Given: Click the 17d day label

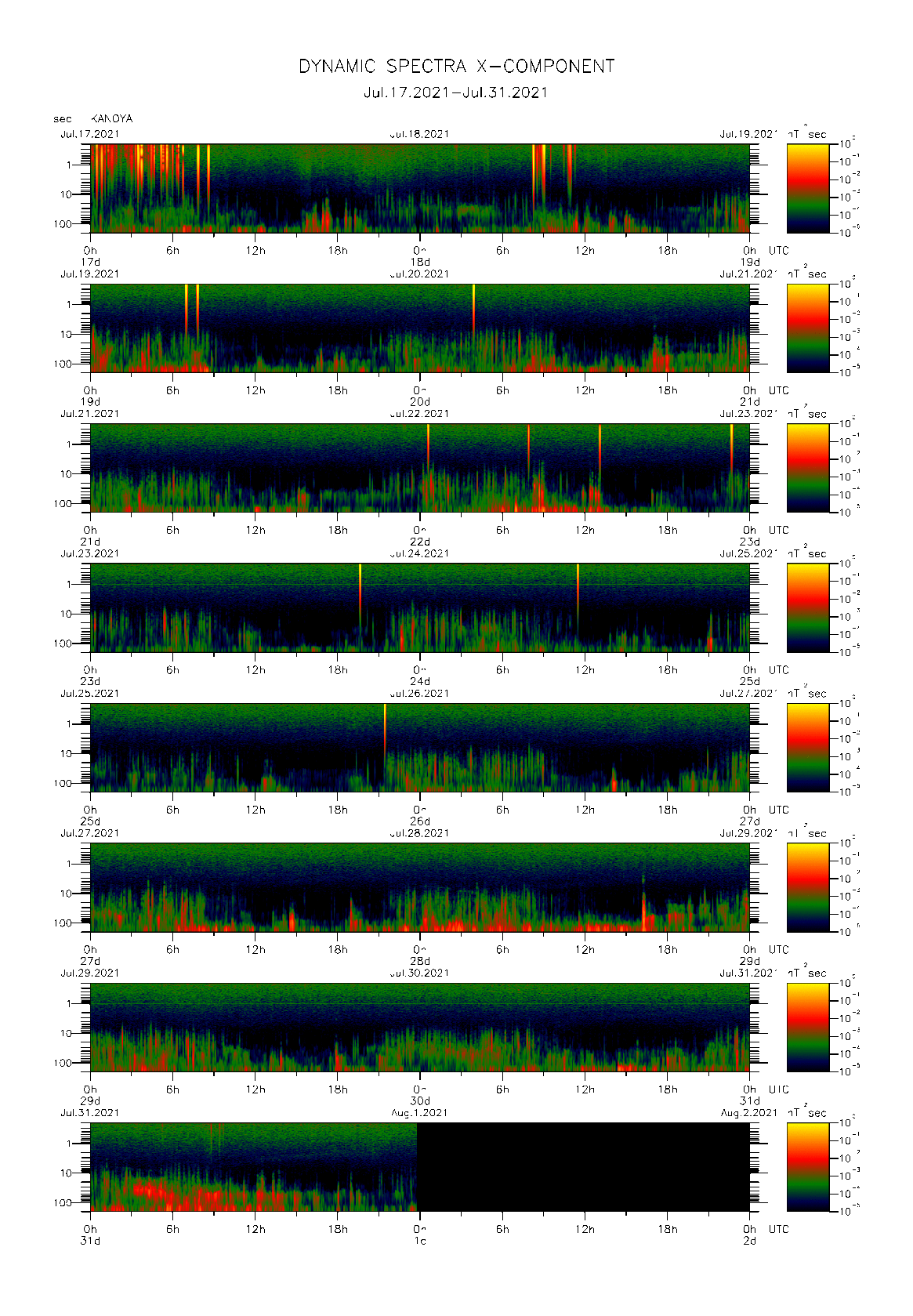Looking at the screenshot, I should point(91,262).
